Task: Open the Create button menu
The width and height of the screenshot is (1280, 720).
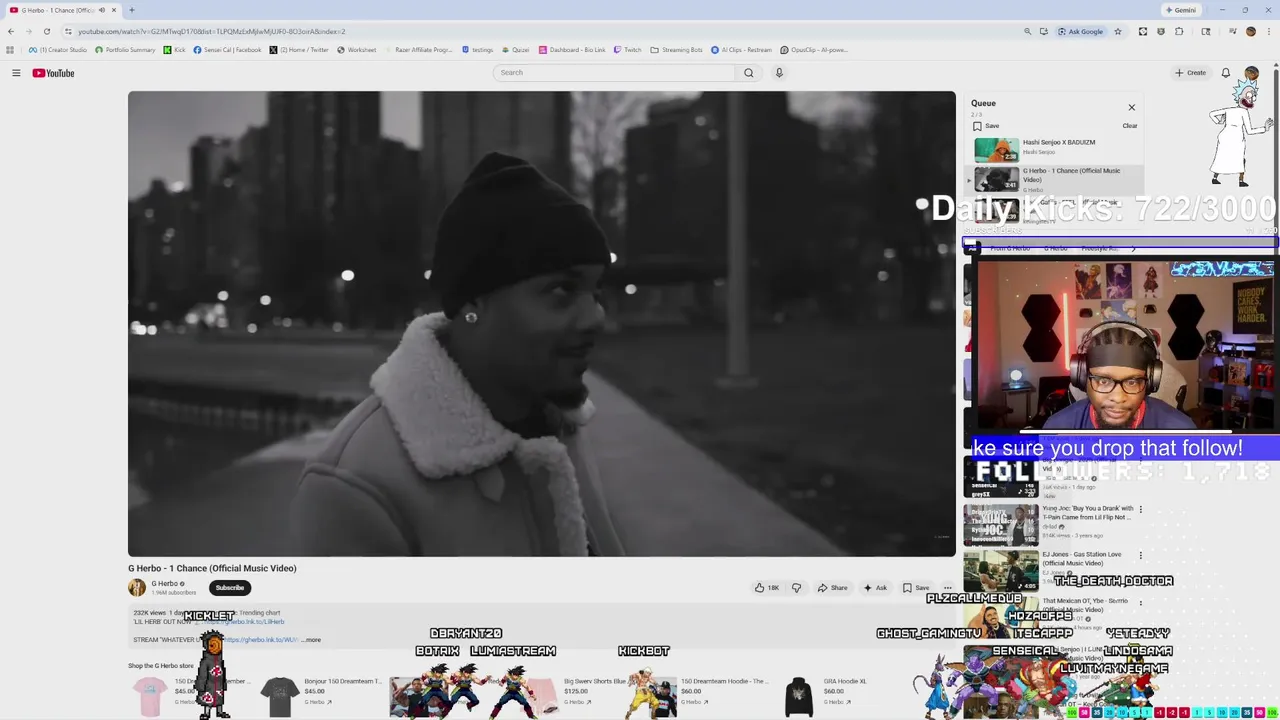Action: (1190, 73)
